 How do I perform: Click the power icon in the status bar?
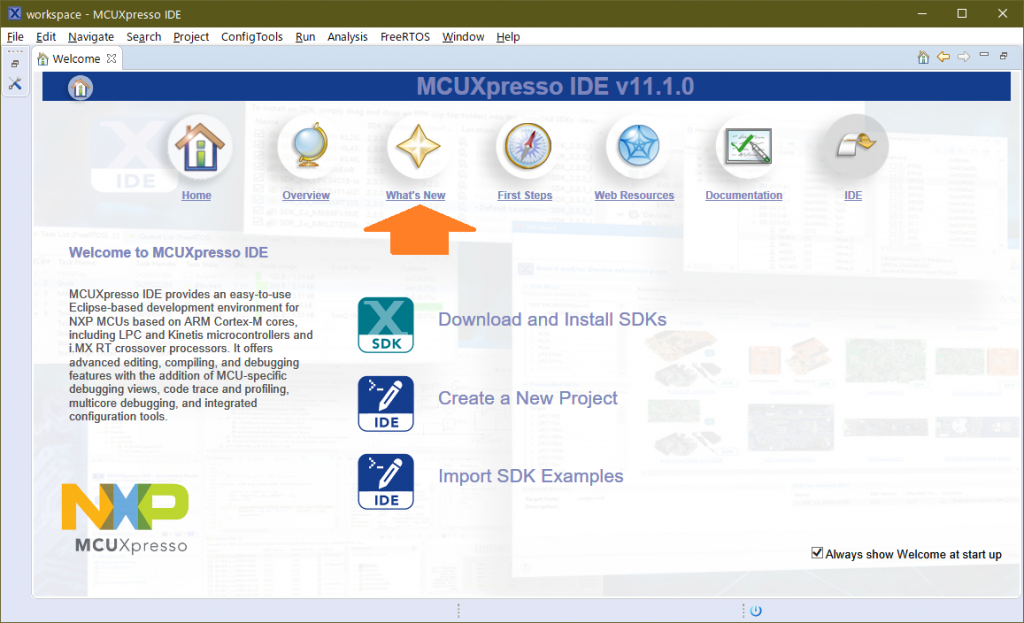756,610
